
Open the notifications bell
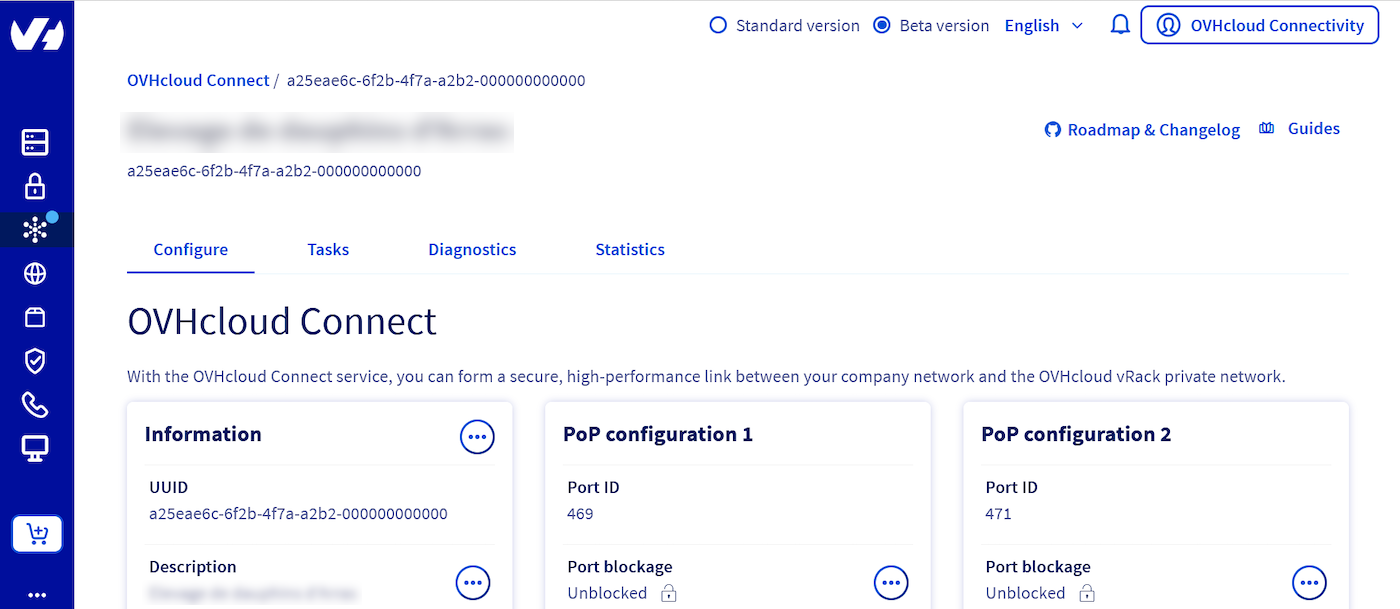pos(1120,25)
